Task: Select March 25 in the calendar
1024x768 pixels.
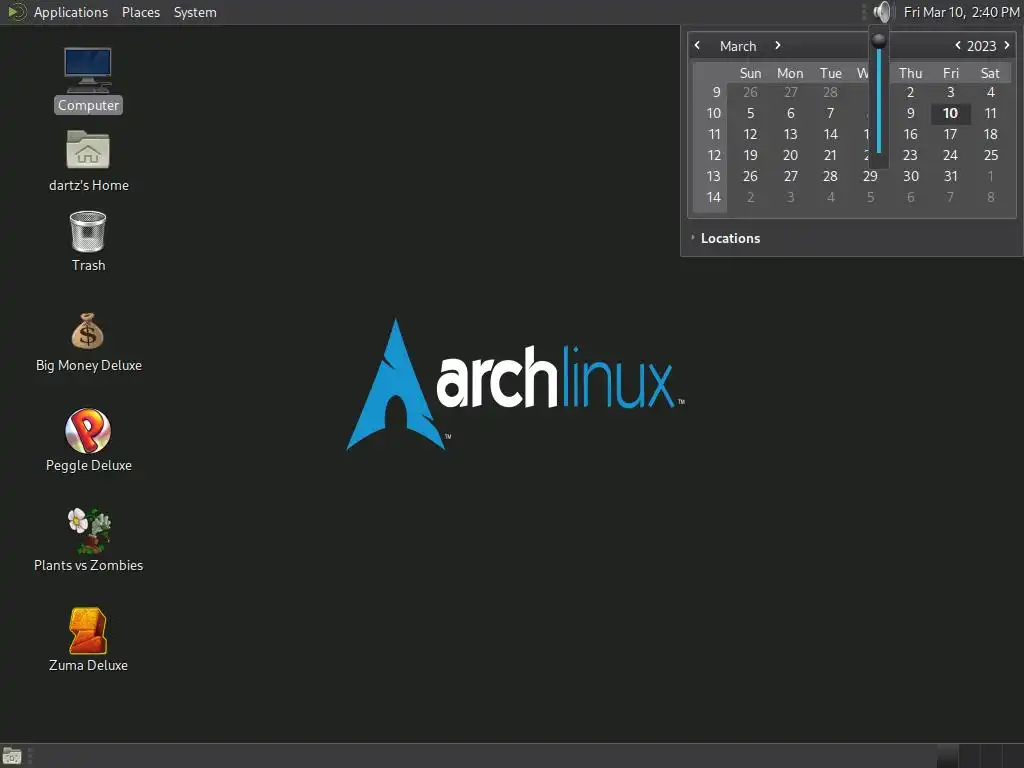Action: click(991, 155)
